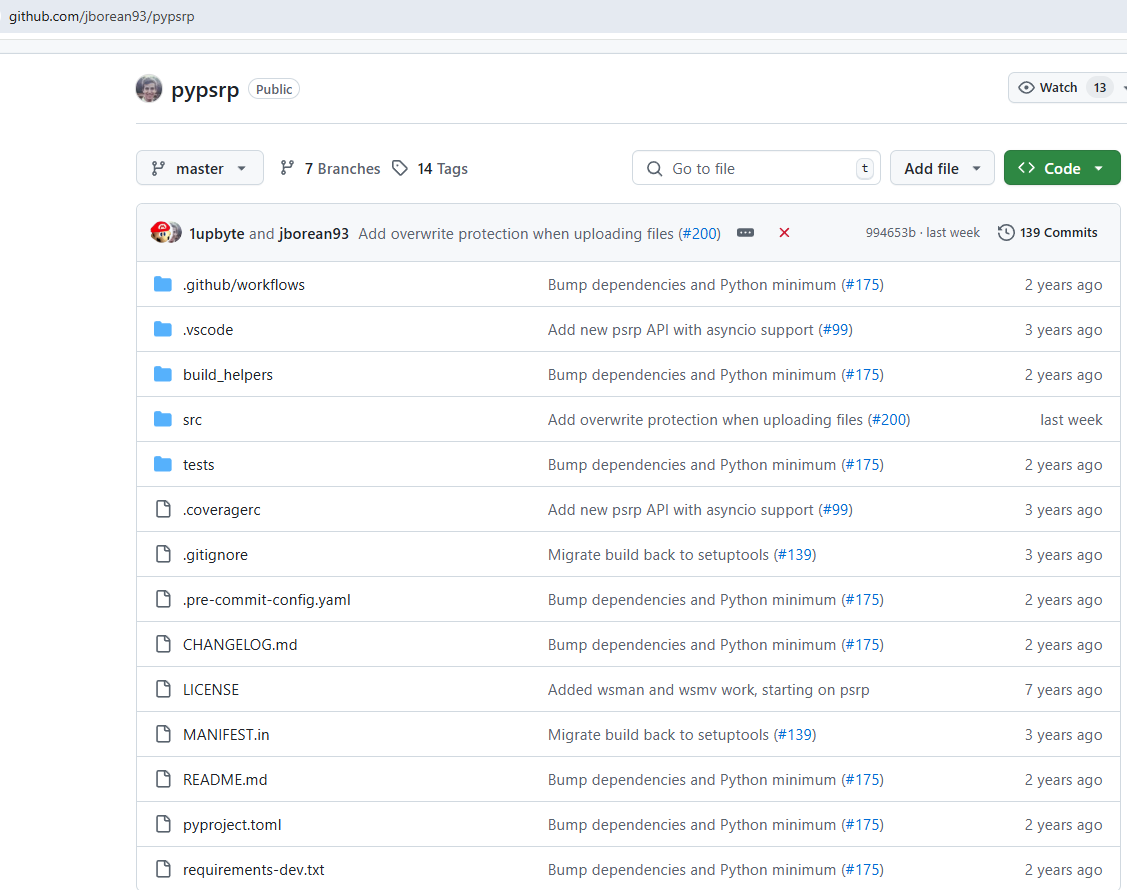
Task: Expand the commit message ellipsis icon
Action: pos(745,233)
